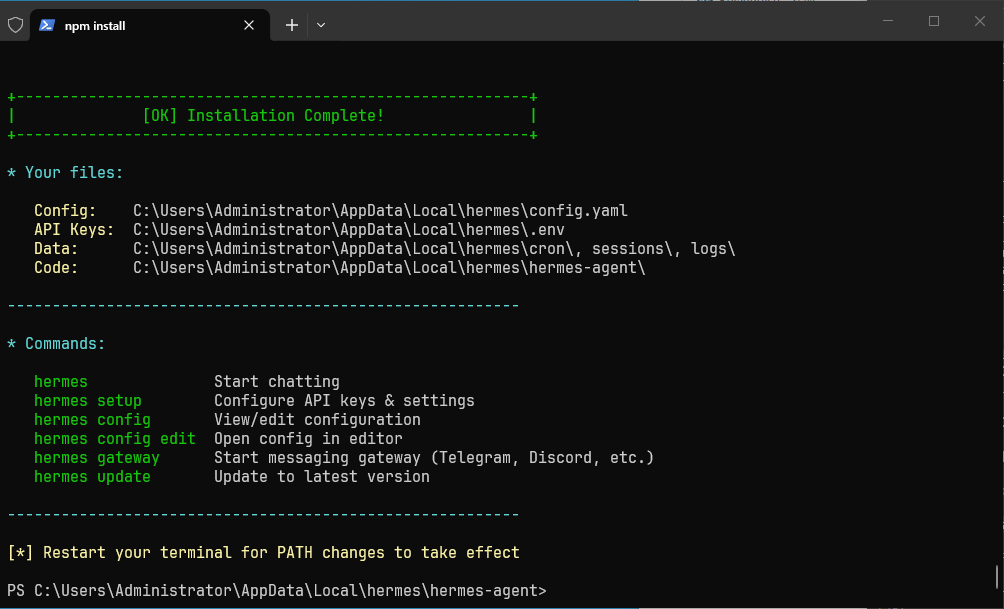Click "Configure API keys & settings" text

coord(344,401)
